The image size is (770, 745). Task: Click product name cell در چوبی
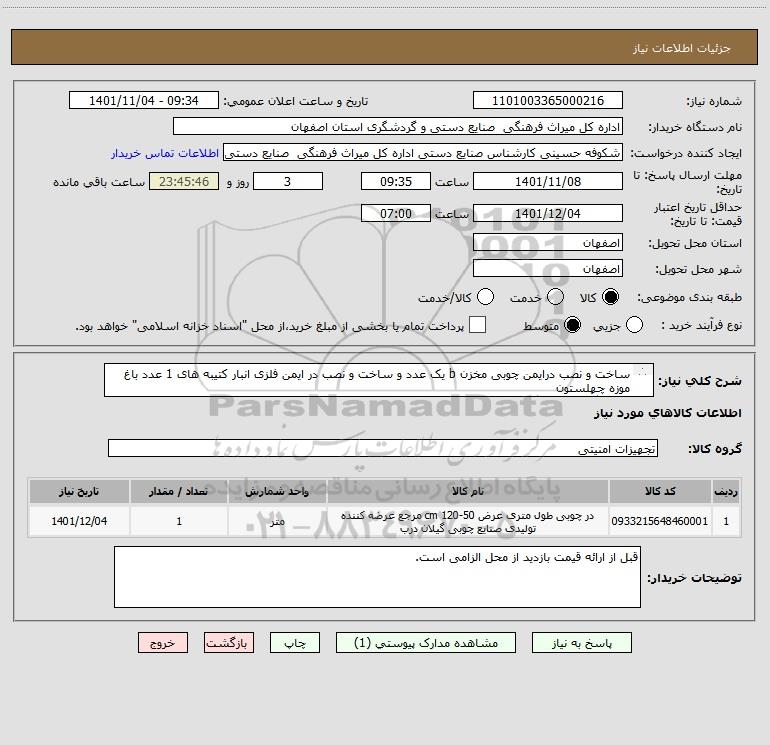468,521
